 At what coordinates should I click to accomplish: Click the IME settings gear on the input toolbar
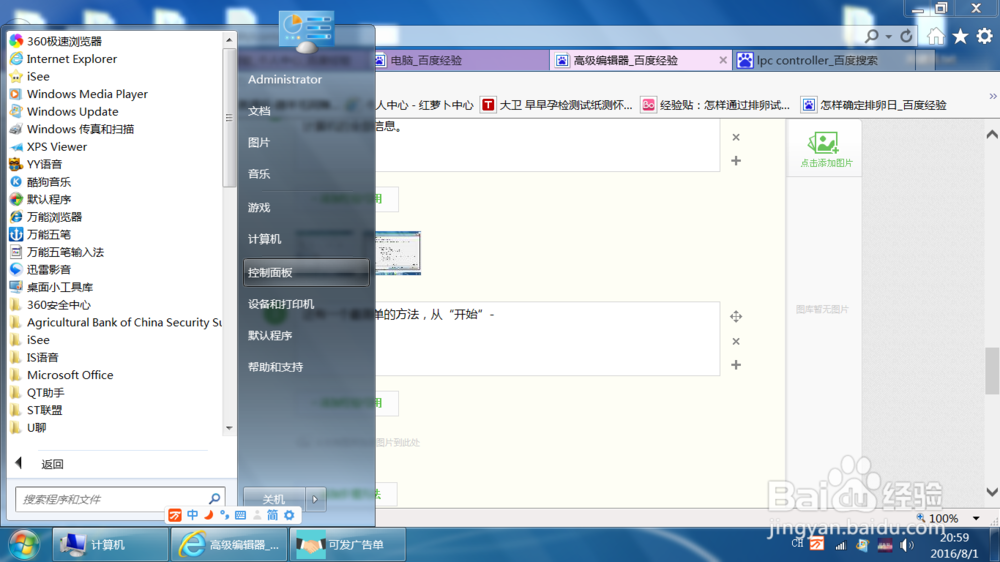point(290,515)
